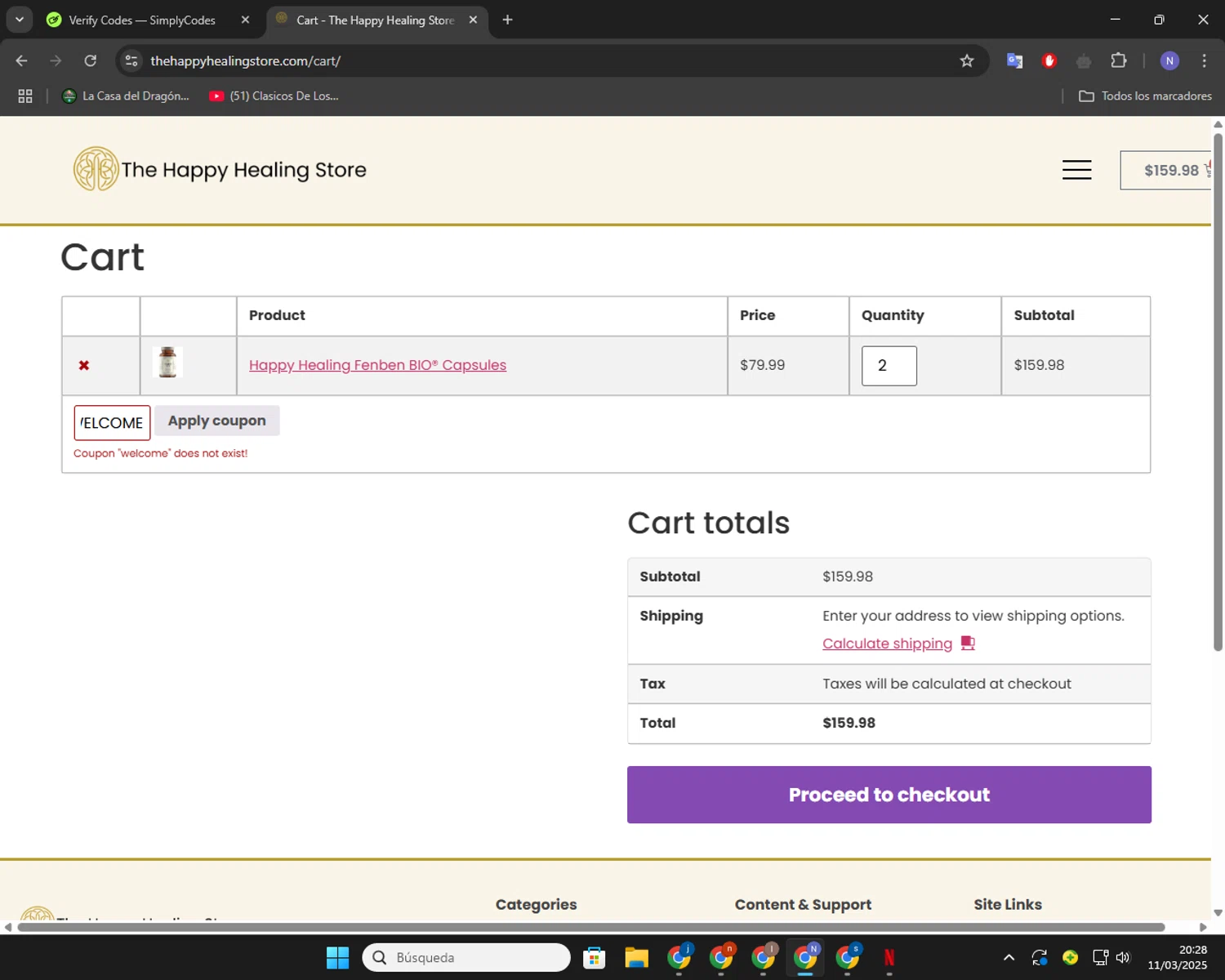
Task: Click the horizontal page scrollbar
Action: tap(591, 927)
